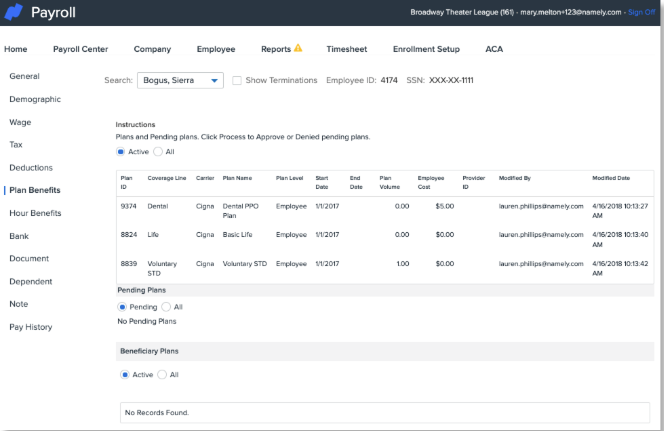Open the Enrollment Setup menu
This screenshot has height=431, width=664.
click(x=426, y=49)
